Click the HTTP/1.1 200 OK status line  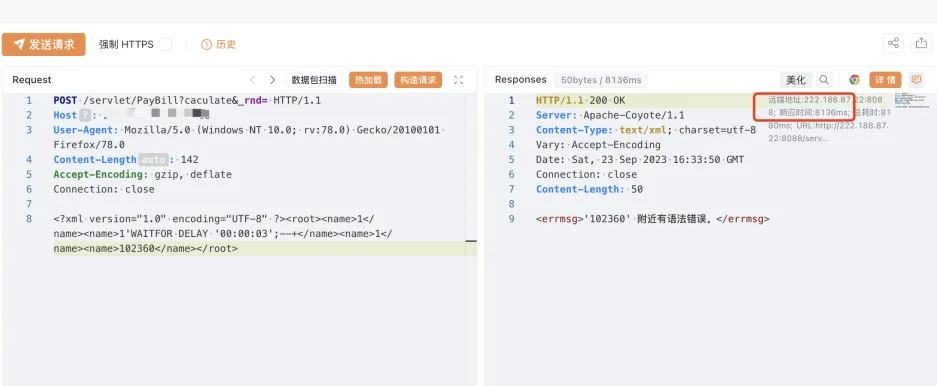coord(581,100)
